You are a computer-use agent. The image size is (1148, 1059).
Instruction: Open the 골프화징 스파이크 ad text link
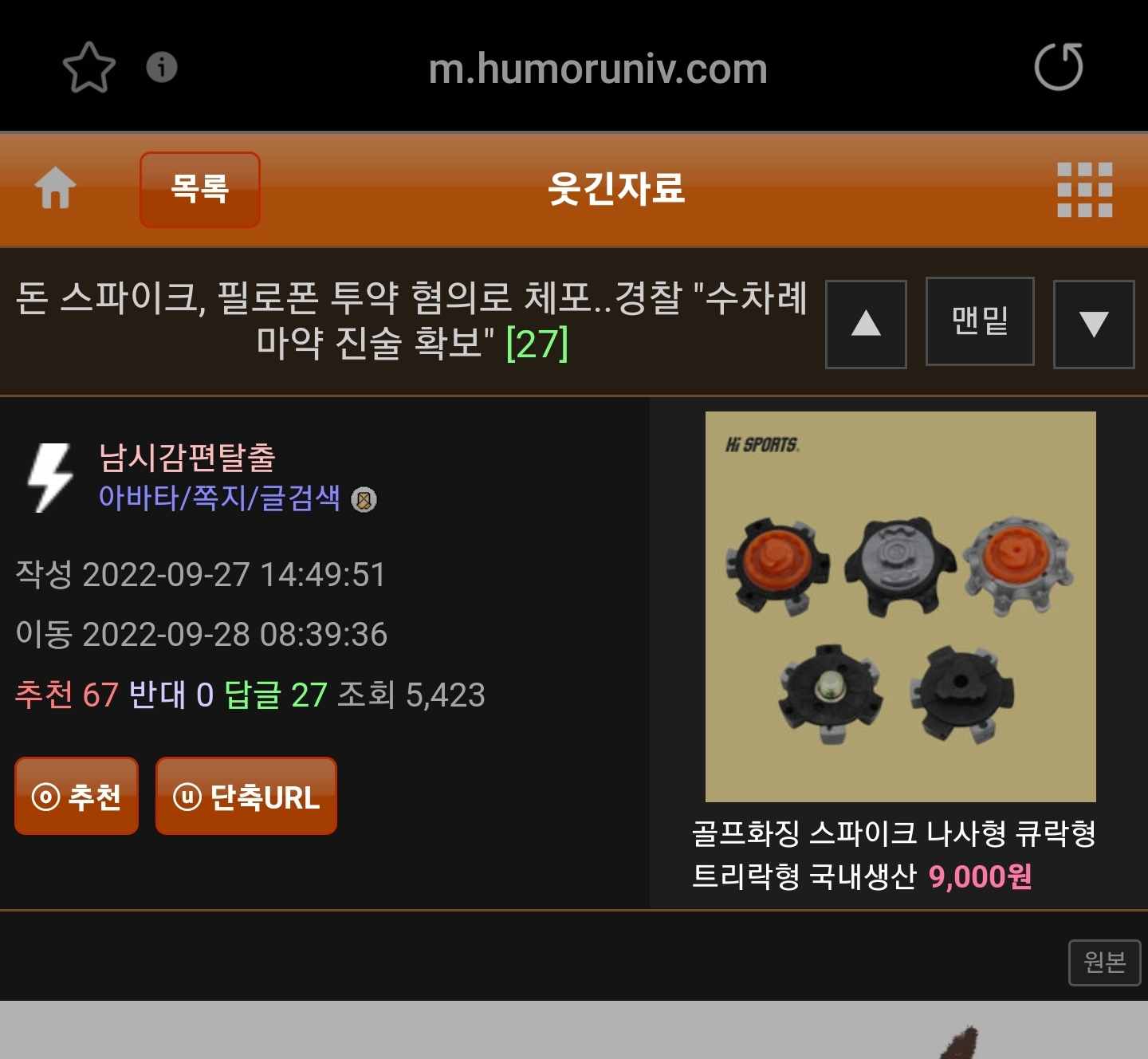tap(894, 855)
